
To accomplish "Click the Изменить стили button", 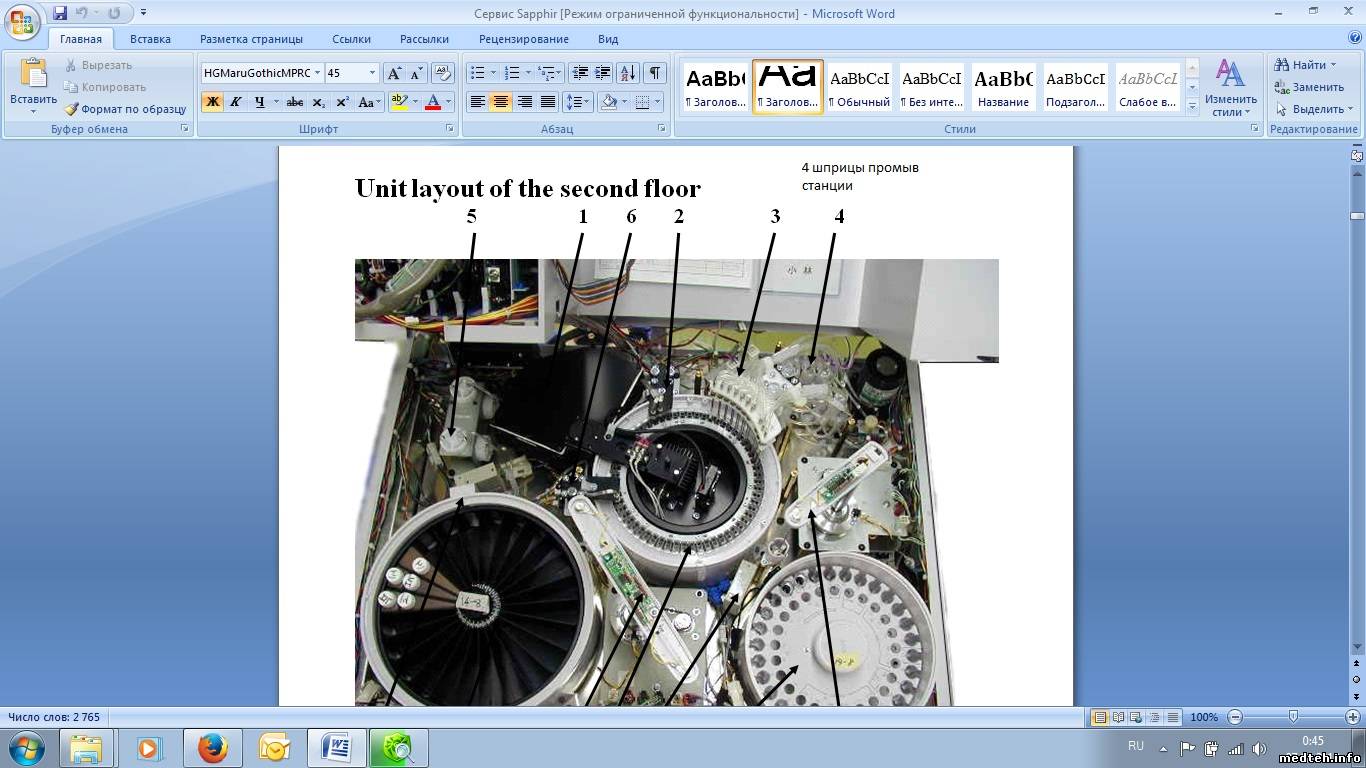I will click(1230, 88).
